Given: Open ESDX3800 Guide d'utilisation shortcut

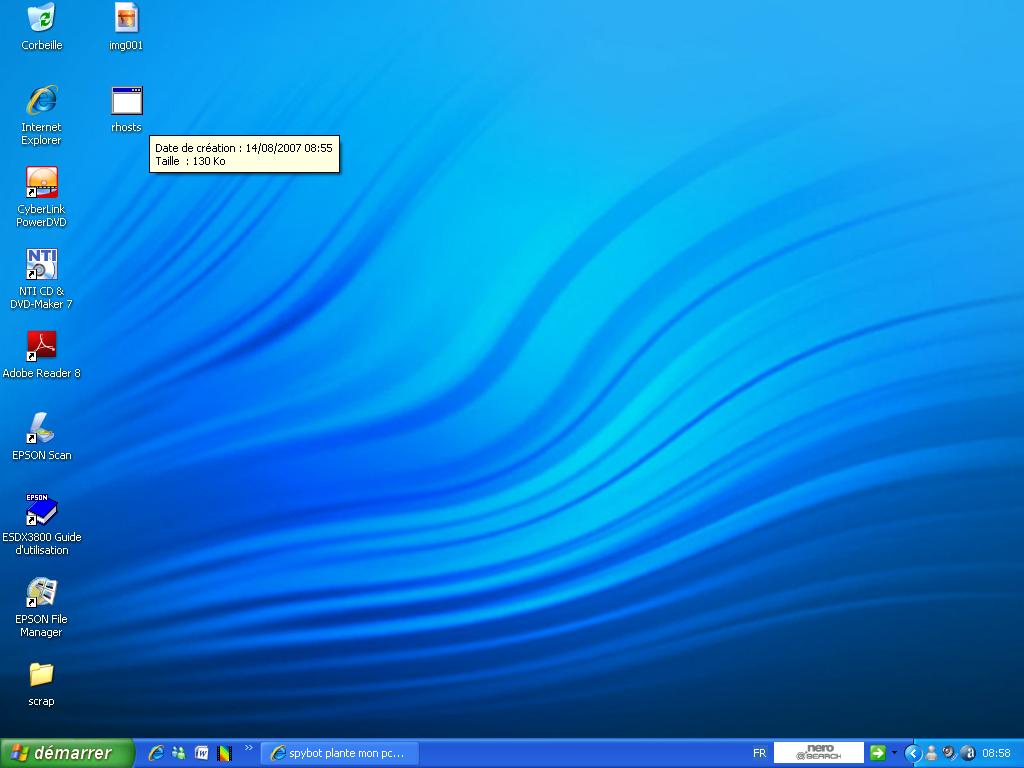Looking at the screenshot, I should pos(42,510).
